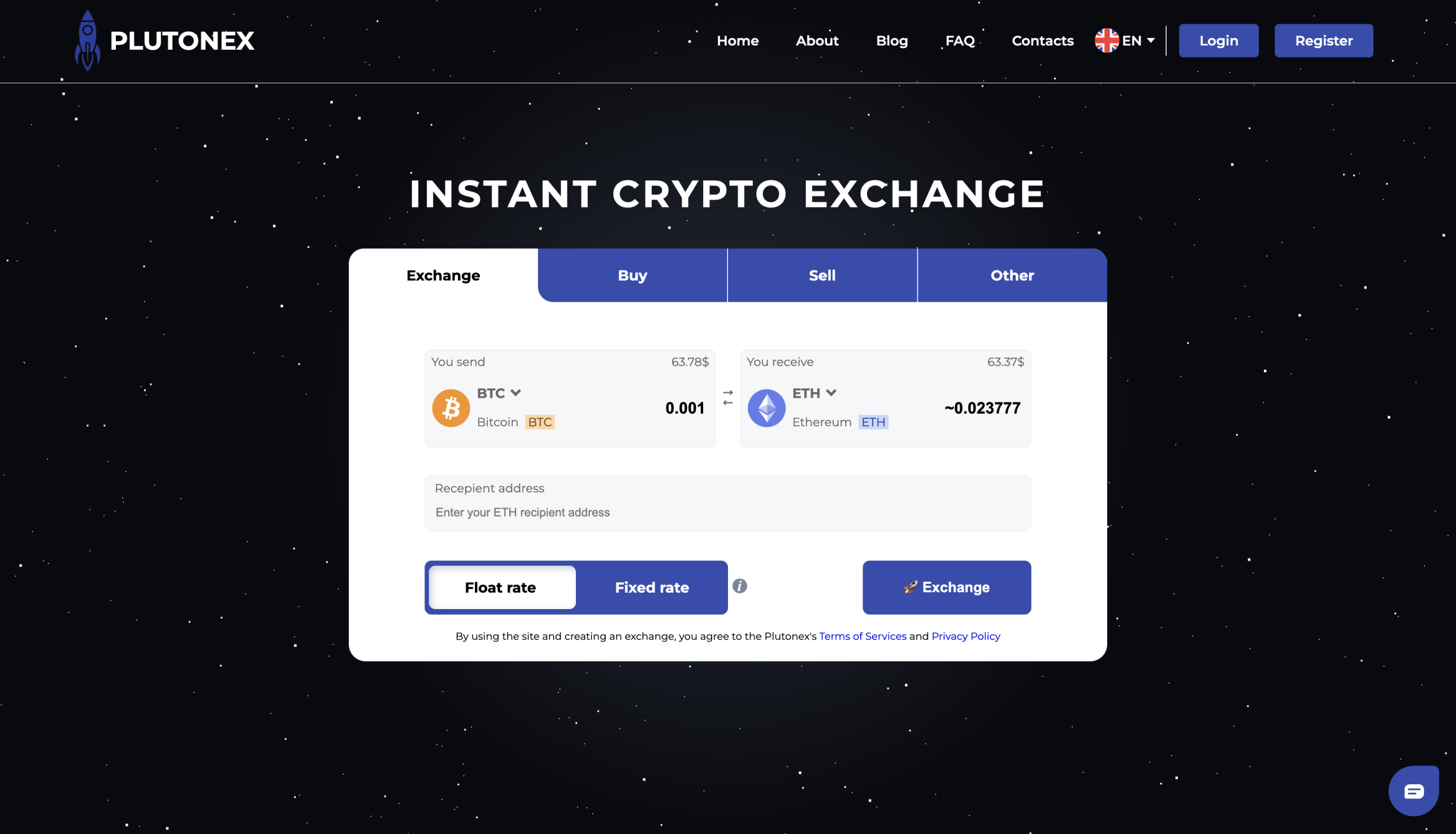Click the Sell tab
The height and width of the screenshot is (834, 1456).
(x=822, y=275)
